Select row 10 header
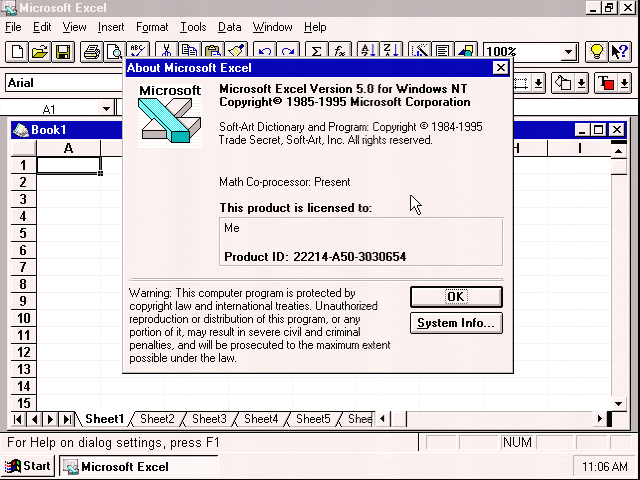This screenshot has height=480, width=640. click(23, 318)
